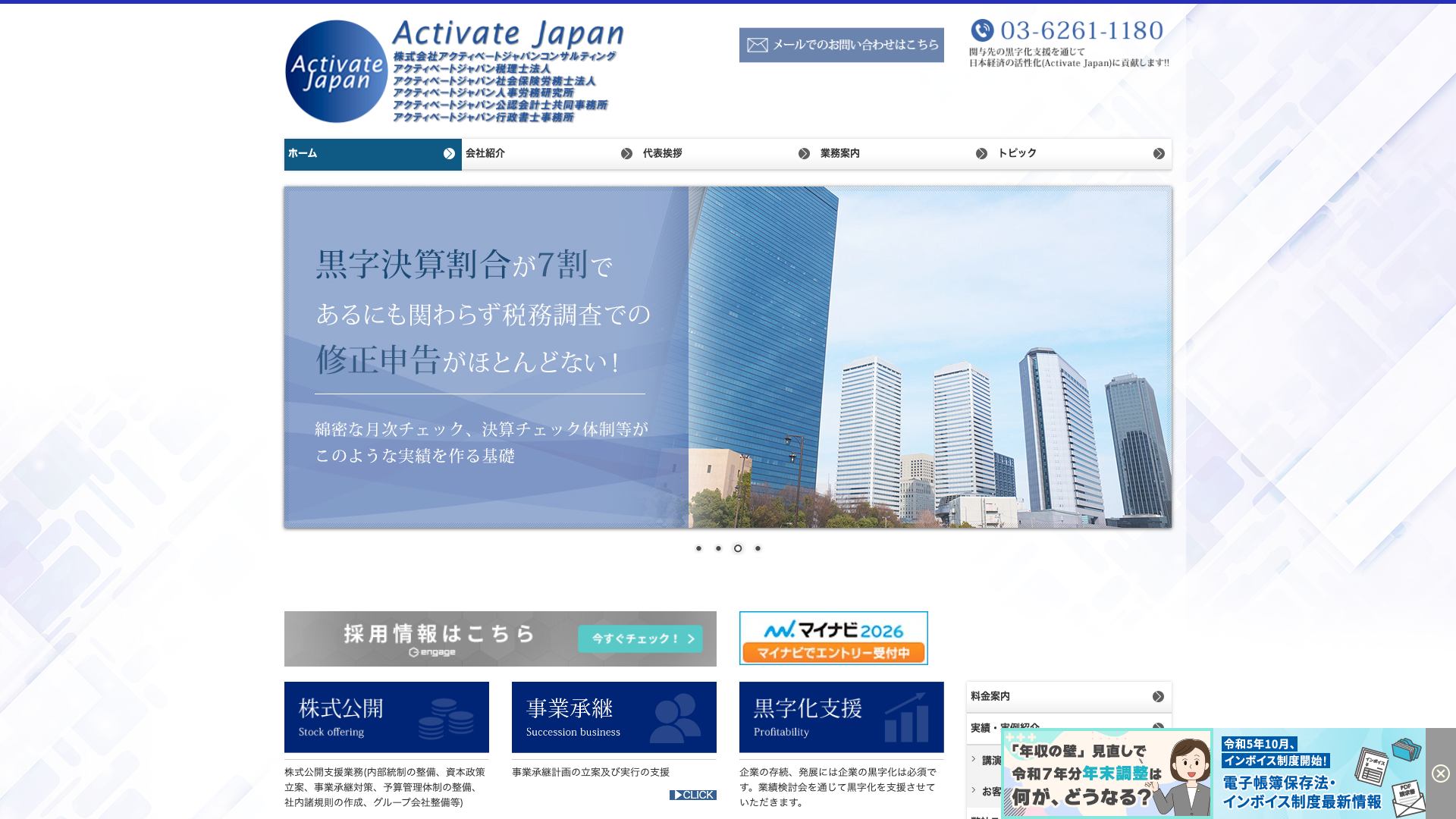The width and height of the screenshot is (1456, 819).
Task: Open the マイナビ2026 entry banner
Action: (833, 639)
